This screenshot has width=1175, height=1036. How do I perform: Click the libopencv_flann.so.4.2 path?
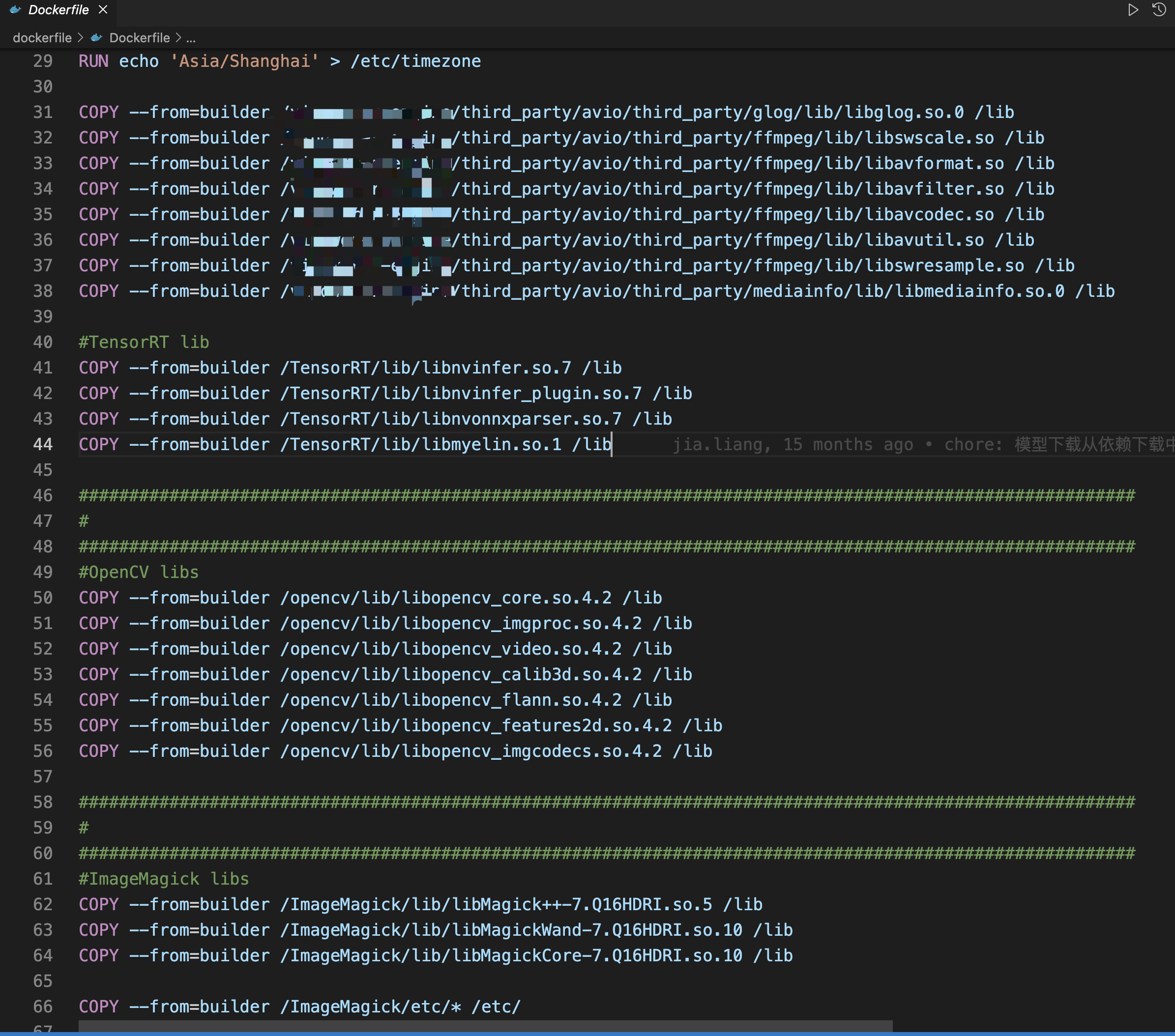click(x=451, y=700)
